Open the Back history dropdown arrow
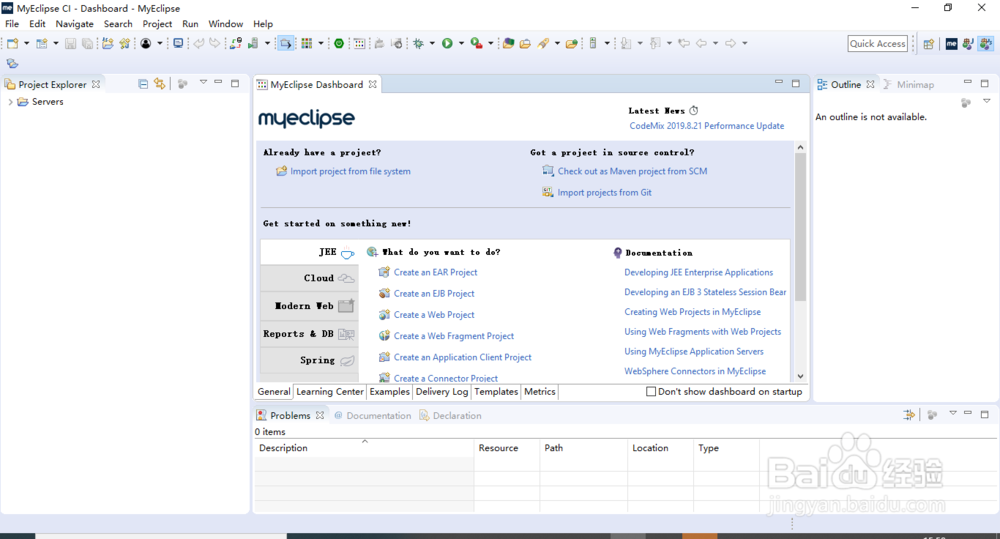The image size is (1000, 539). click(x=716, y=43)
